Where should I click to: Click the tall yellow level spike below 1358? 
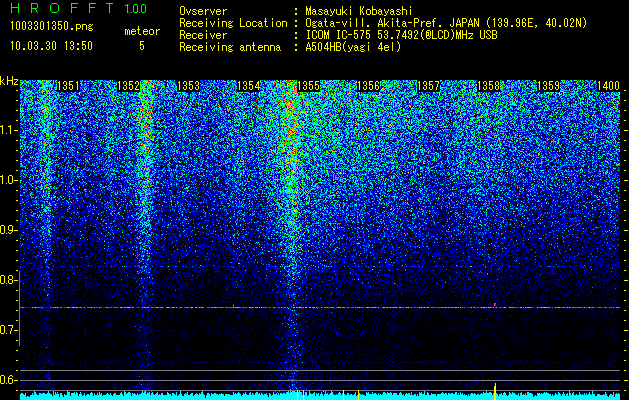pos(495,392)
